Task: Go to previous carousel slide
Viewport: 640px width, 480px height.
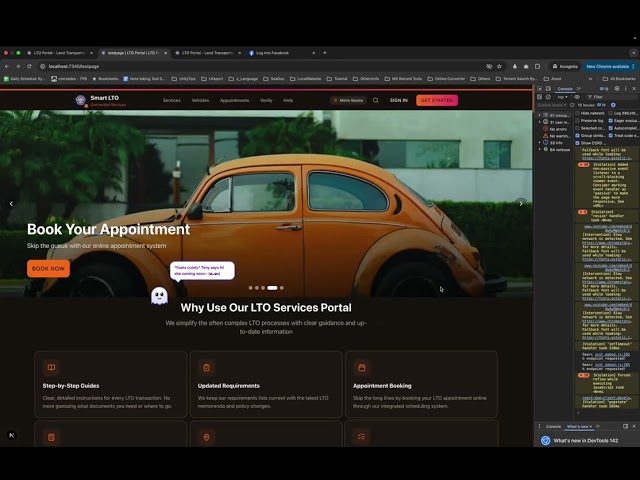Action: (11, 203)
